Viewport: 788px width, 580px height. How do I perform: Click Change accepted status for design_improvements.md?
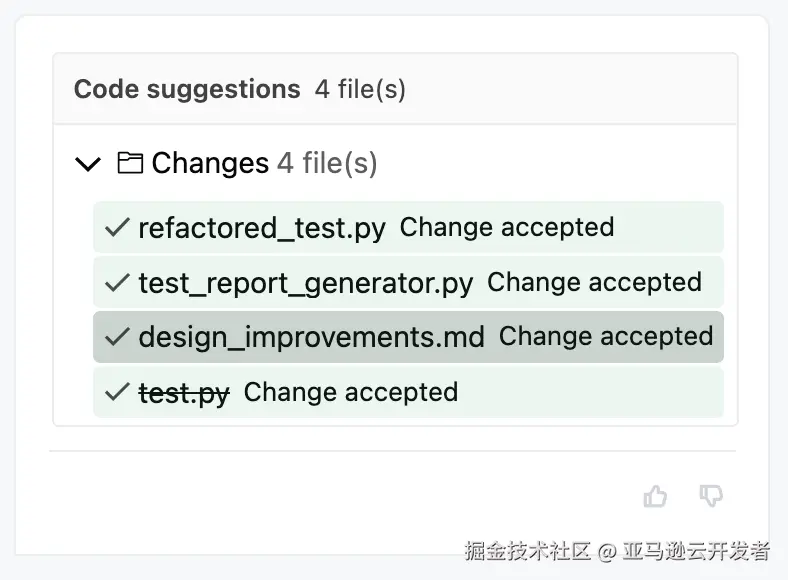point(606,336)
